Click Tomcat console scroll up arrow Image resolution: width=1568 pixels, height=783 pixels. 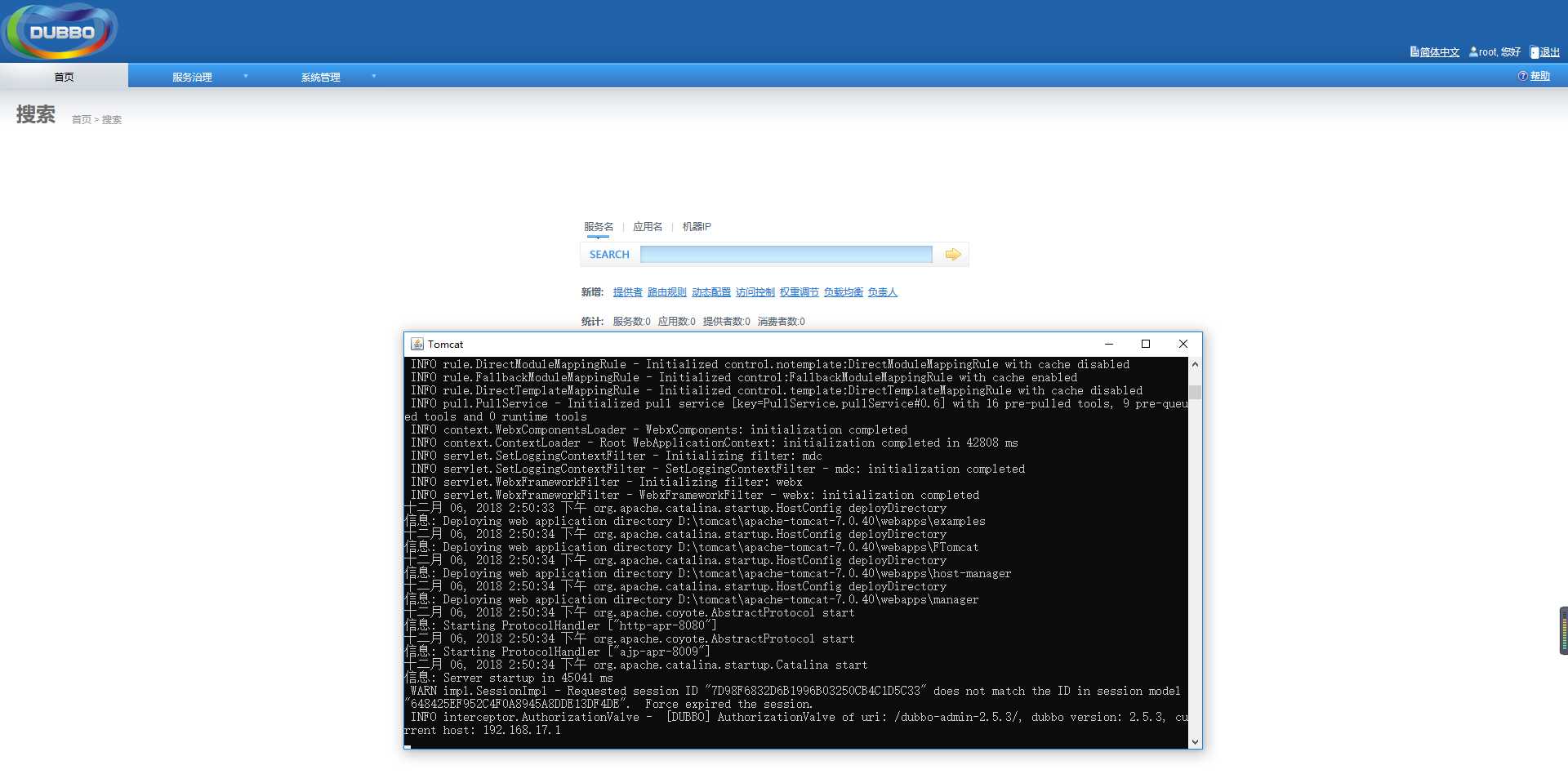tap(1195, 364)
